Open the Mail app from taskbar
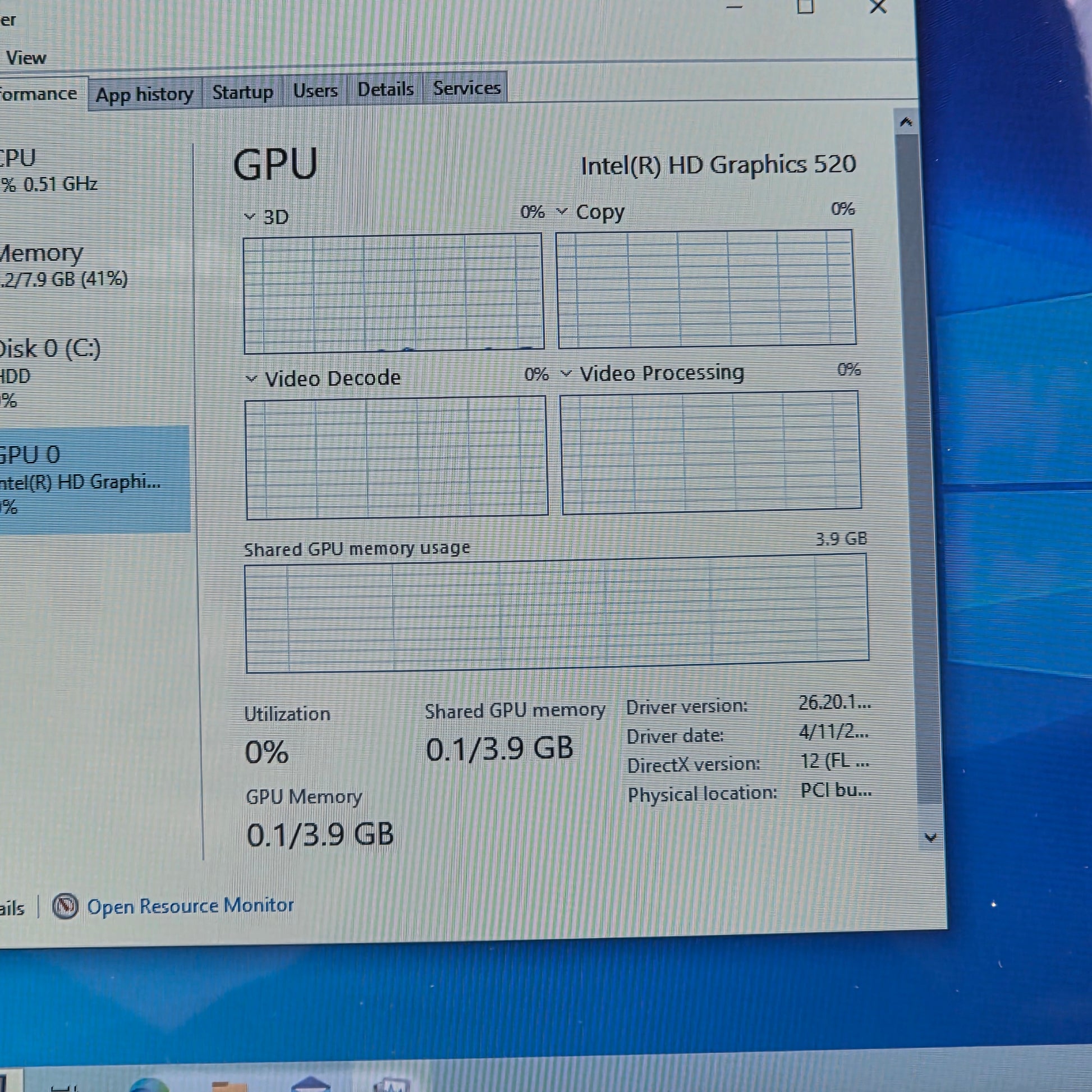The width and height of the screenshot is (1092, 1092). click(x=310, y=1085)
